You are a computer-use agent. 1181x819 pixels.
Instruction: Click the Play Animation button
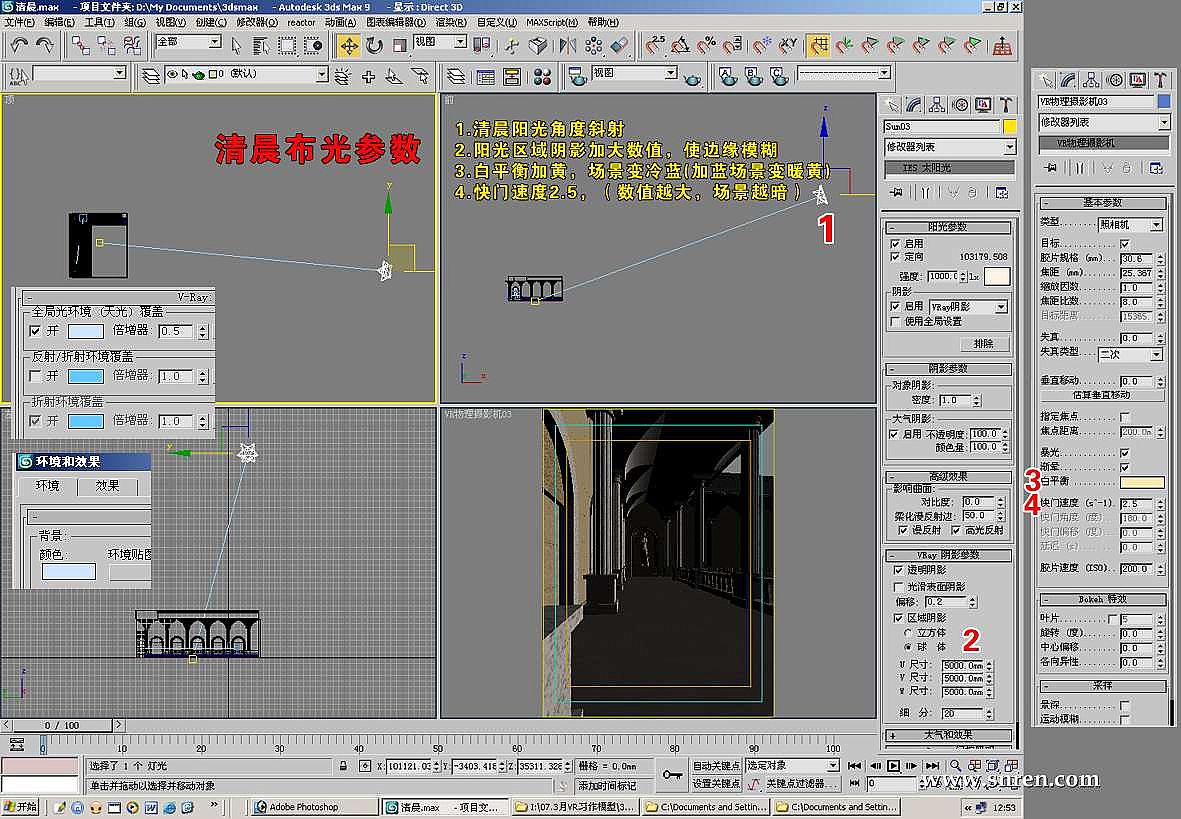coord(893,766)
